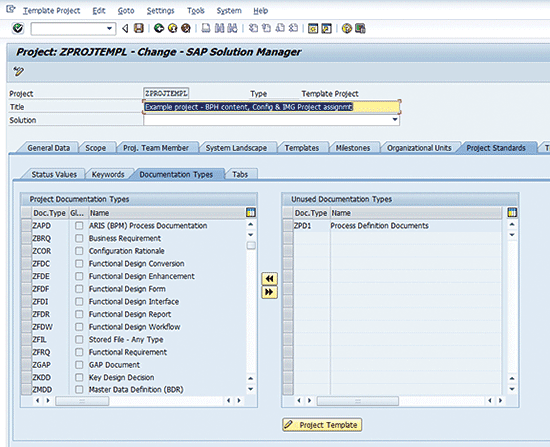Screen dimensions: 550x447
Task: Click the yellow Exit icon
Action: coord(172,28)
